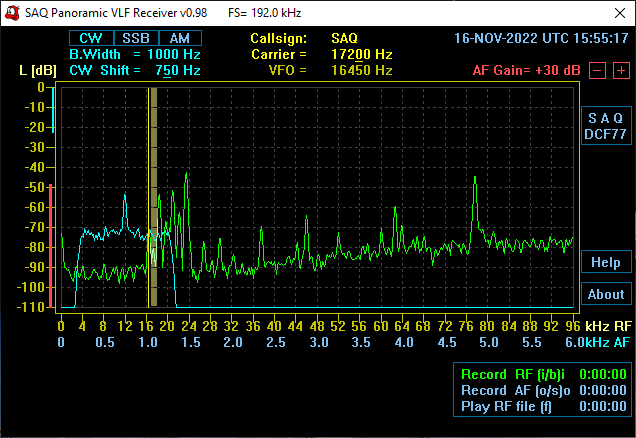Image resolution: width=636 pixels, height=438 pixels.
Task: Click the Play RF file (f) line
Action: tap(544, 406)
